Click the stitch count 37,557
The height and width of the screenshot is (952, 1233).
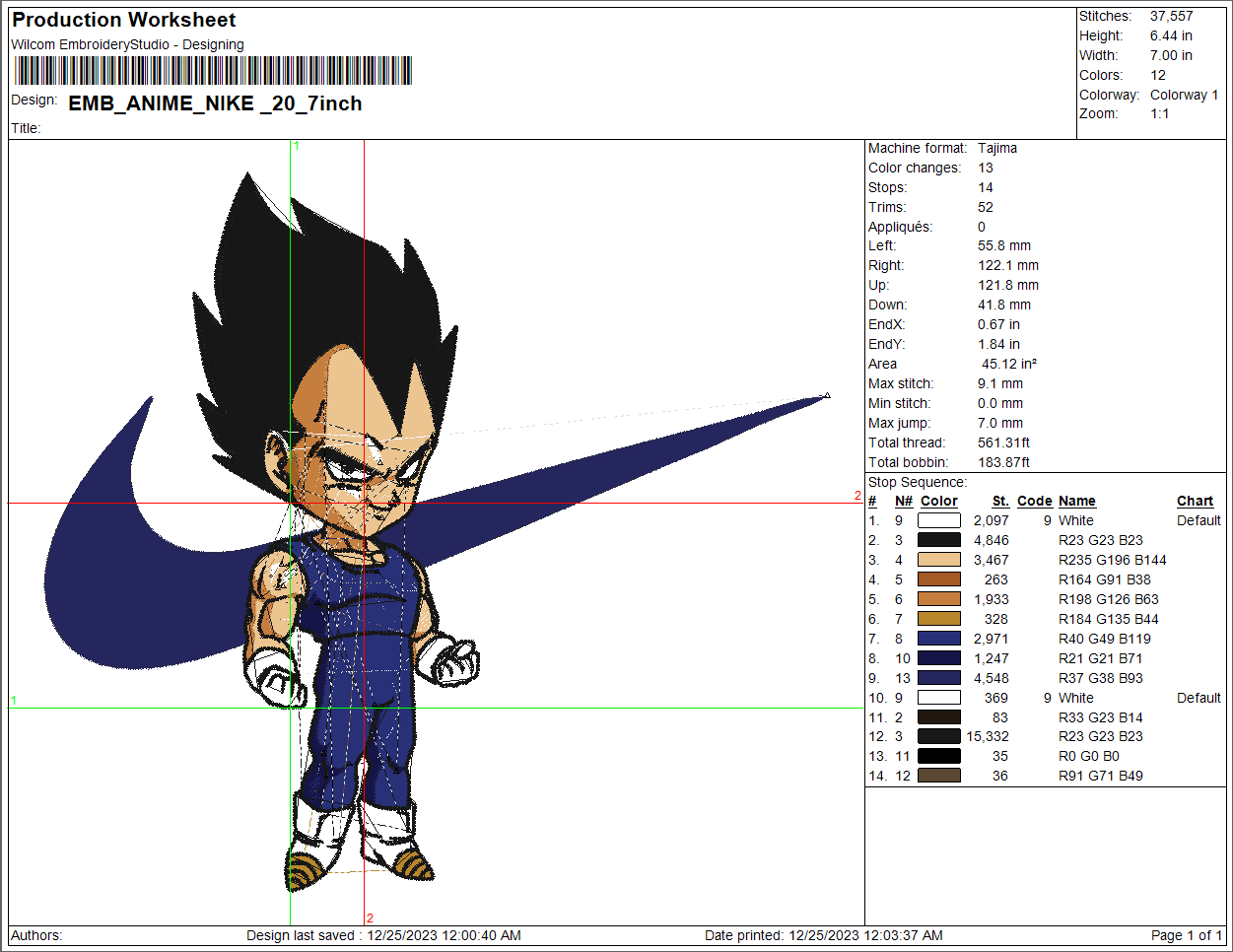[x=1171, y=16]
